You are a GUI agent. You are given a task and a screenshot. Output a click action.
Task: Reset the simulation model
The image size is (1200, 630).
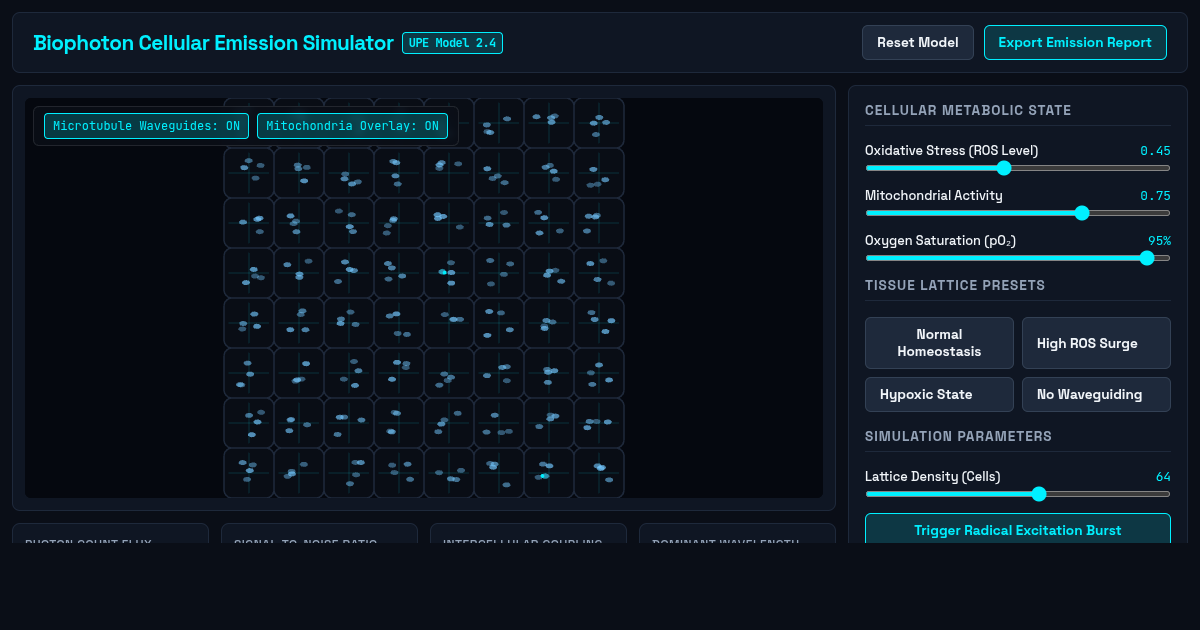917,43
